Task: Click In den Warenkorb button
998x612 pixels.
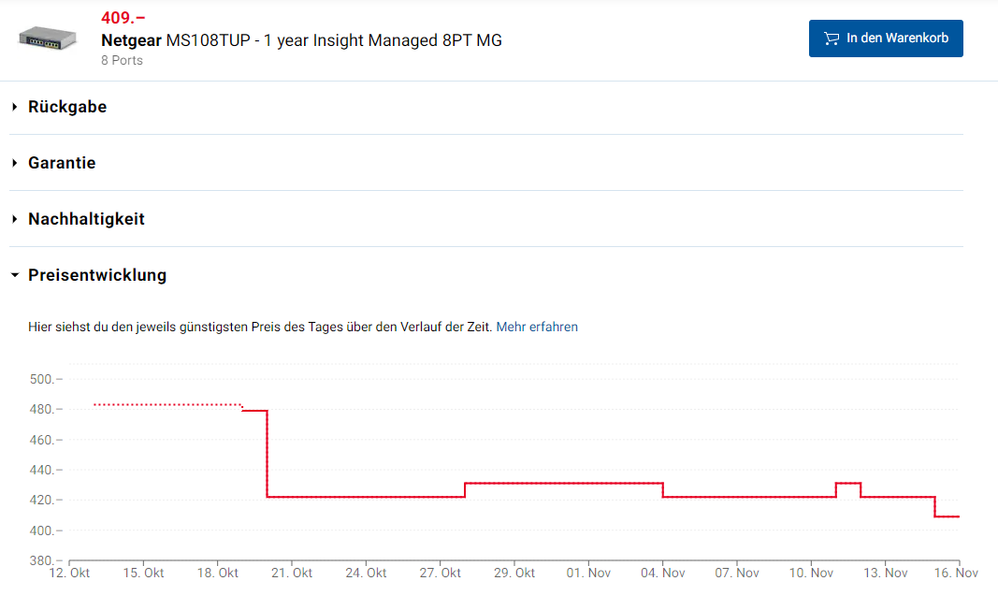Action: pyautogui.click(x=886, y=37)
